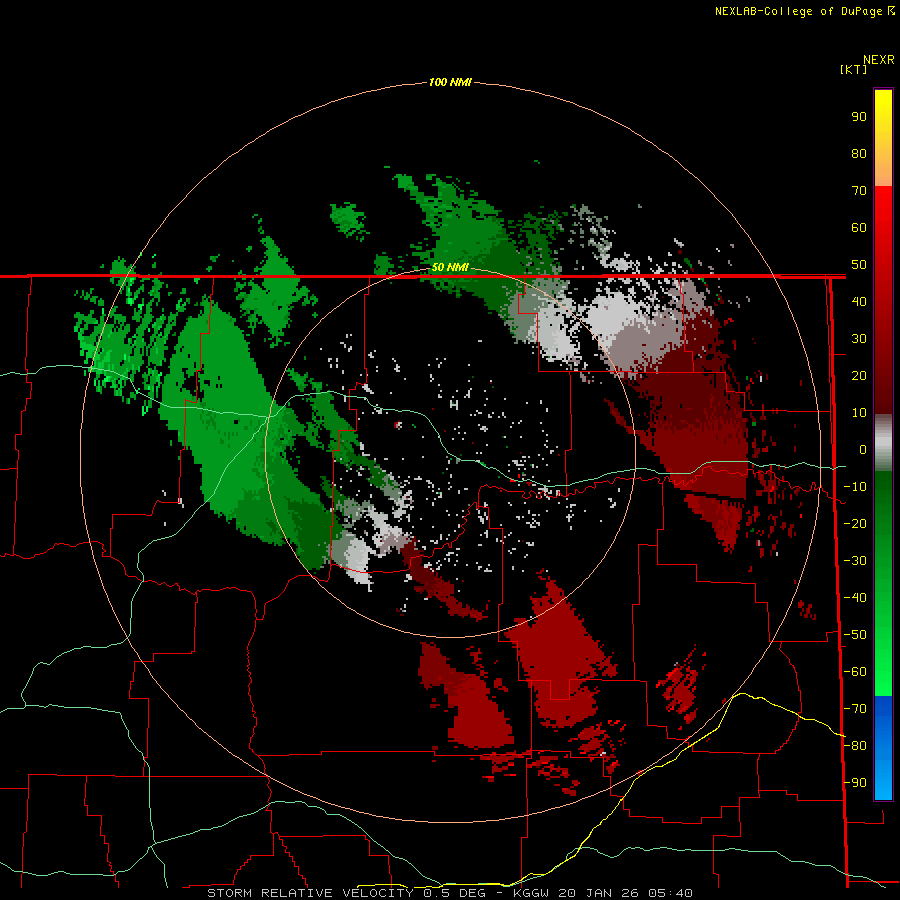
Task: Click the NEXR label above the color scale
Action: (878, 60)
